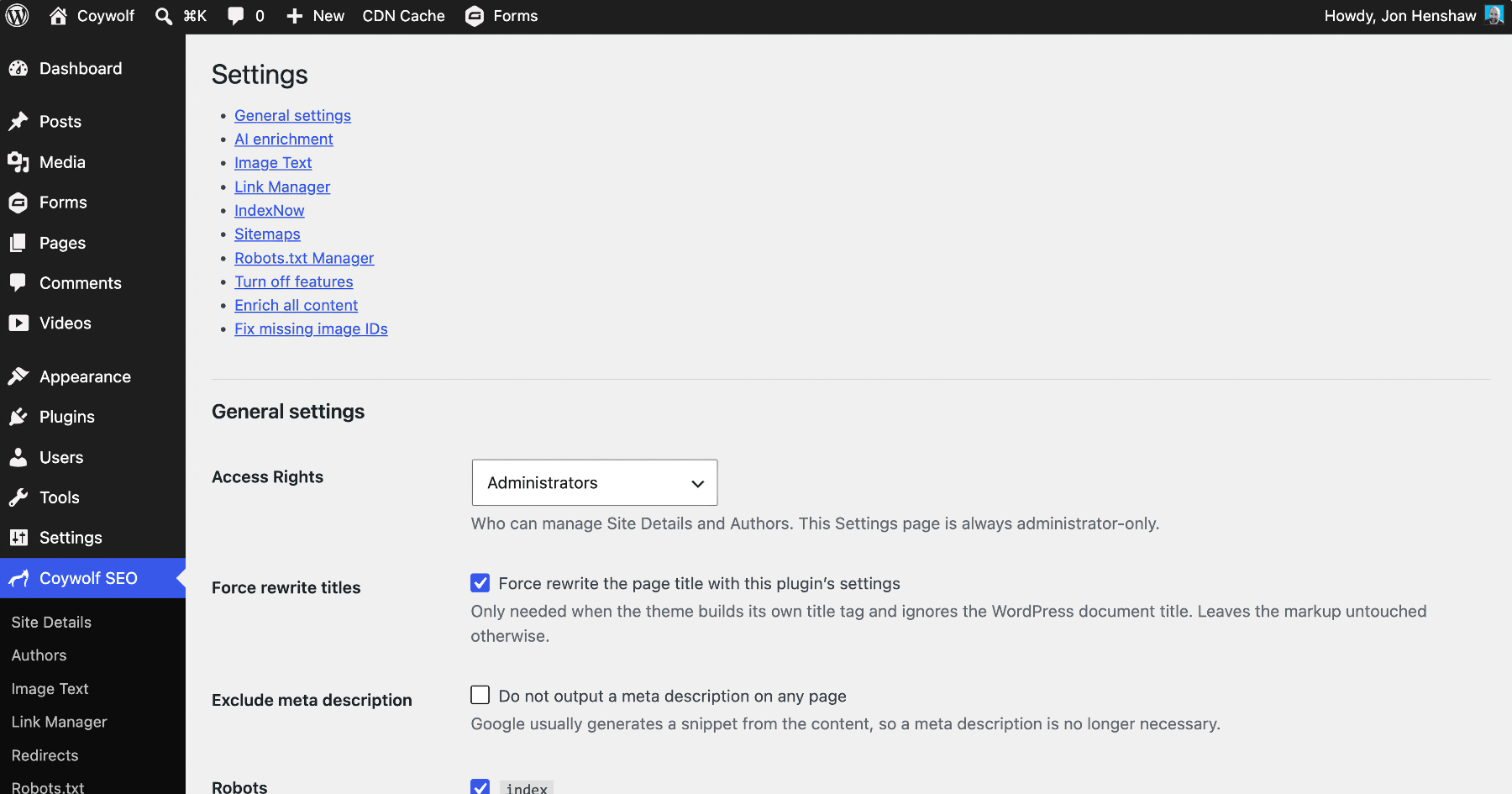Open the Access Rights Administrators dropdown

[595, 482]
